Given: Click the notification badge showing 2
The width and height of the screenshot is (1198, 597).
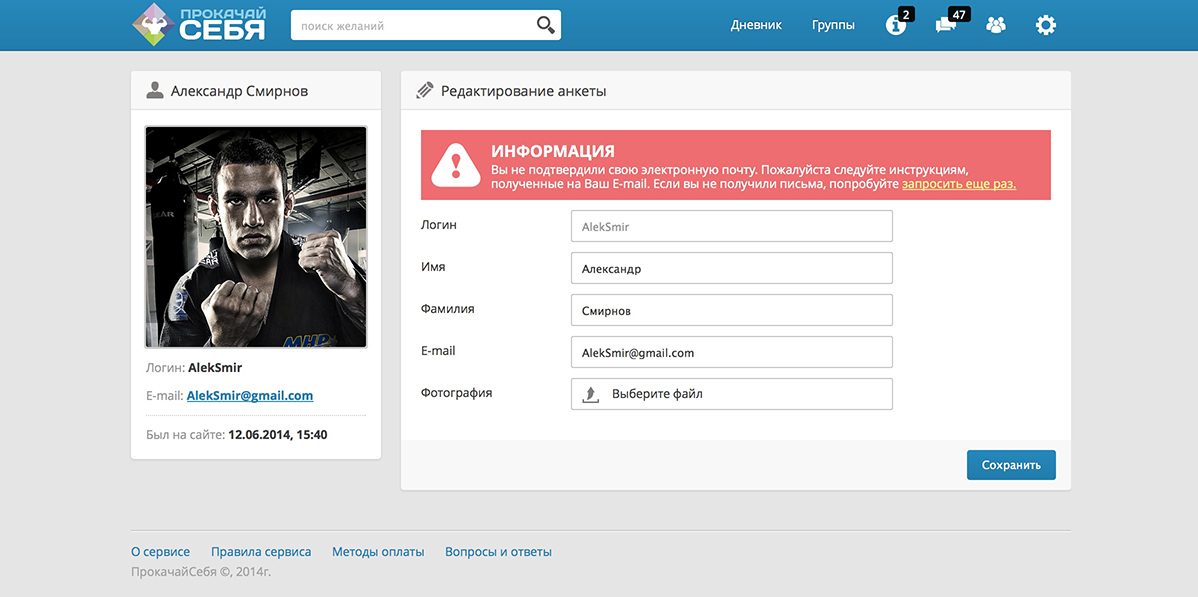Looking at the screenshot, I should click(905, 14).
